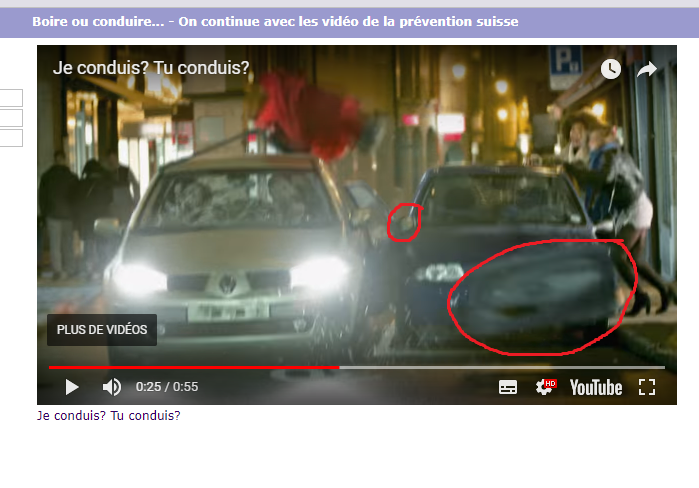Open the Share arrow icon
The width and height of the screenshot is (699, 488).
point(647,69)
